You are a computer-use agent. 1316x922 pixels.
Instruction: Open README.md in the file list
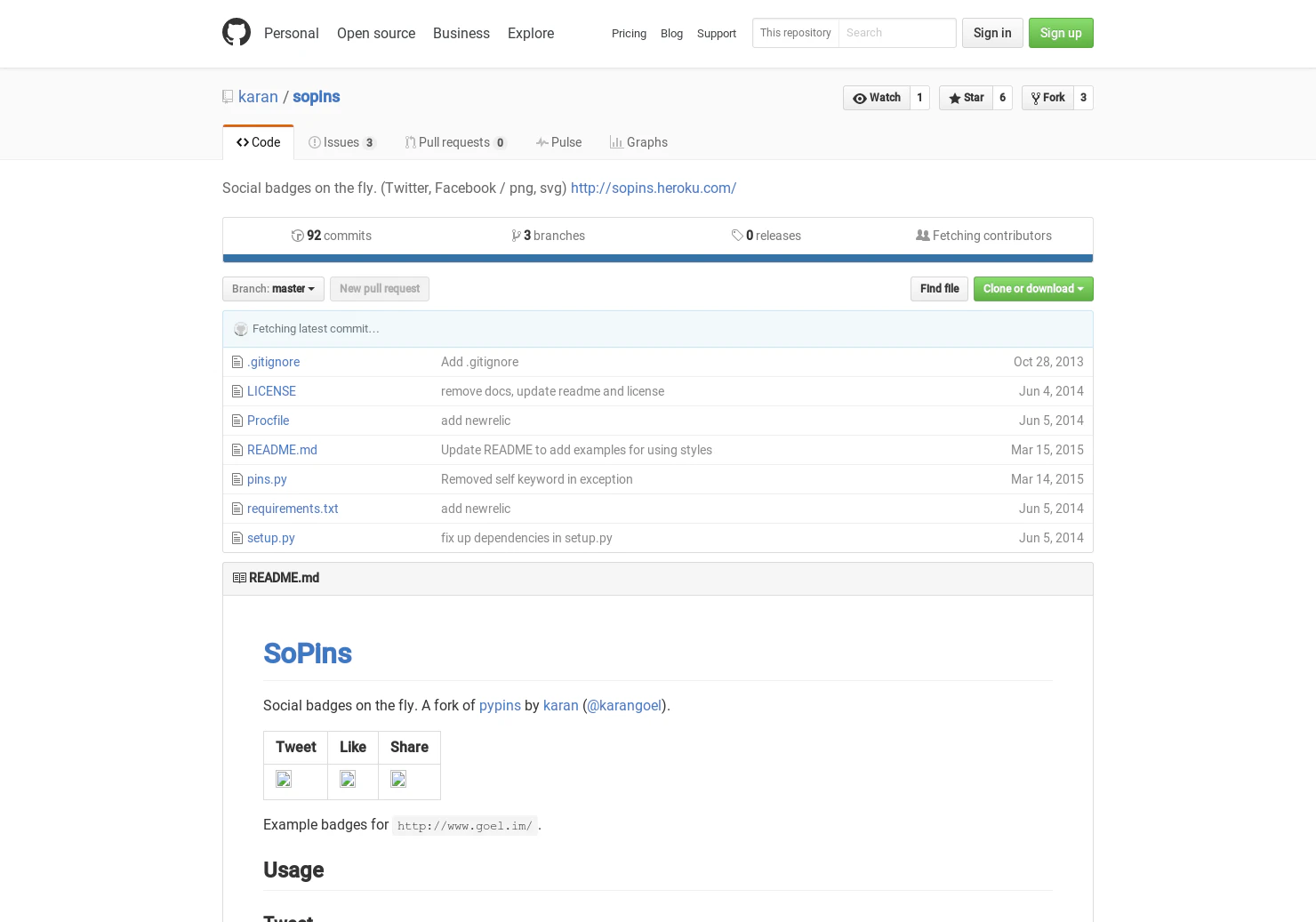[282, 450]
